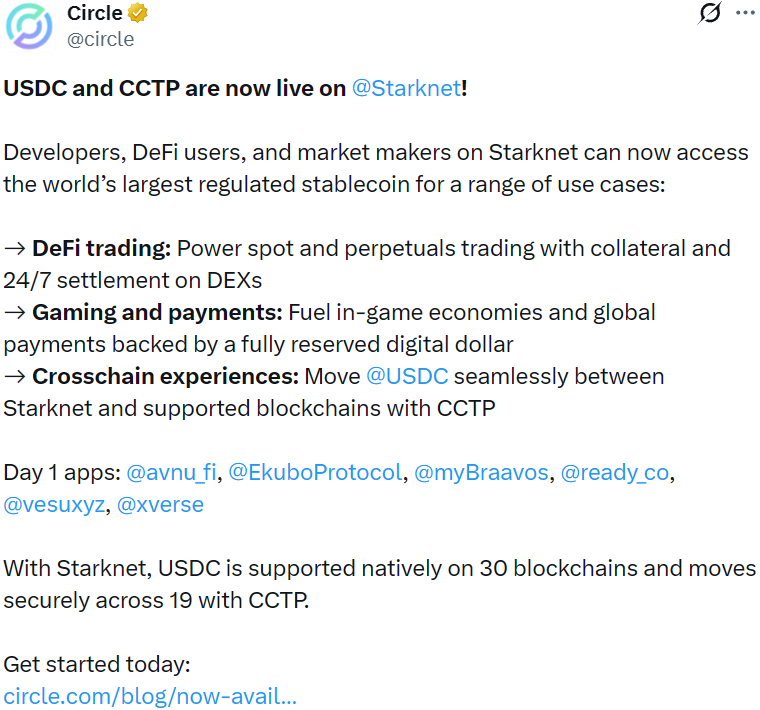Click the gold verified badge beside Circle

click(x=138, y=14)
